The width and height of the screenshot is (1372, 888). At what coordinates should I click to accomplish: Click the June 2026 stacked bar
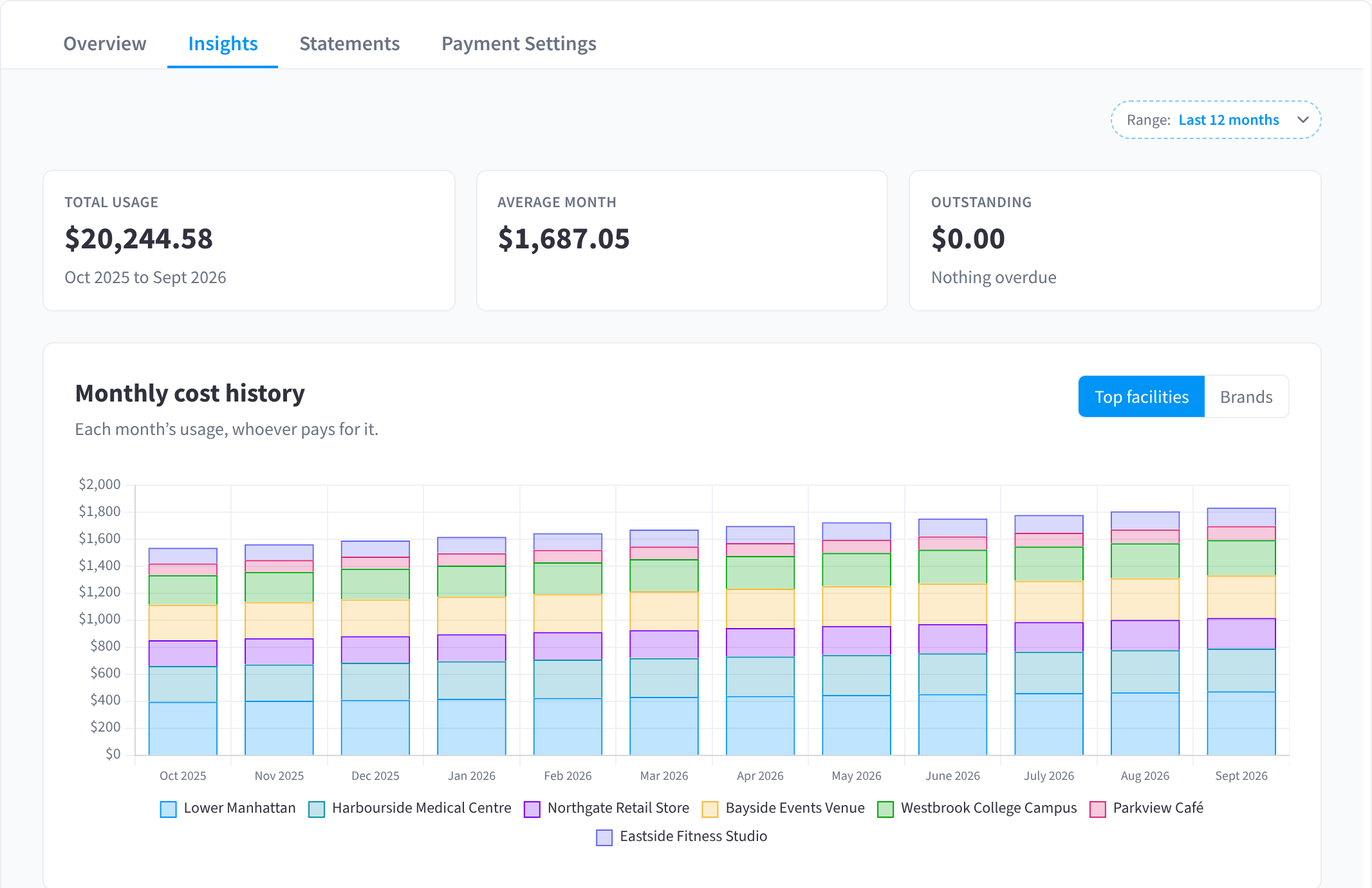pyautogui.click(x=952, y=637)
